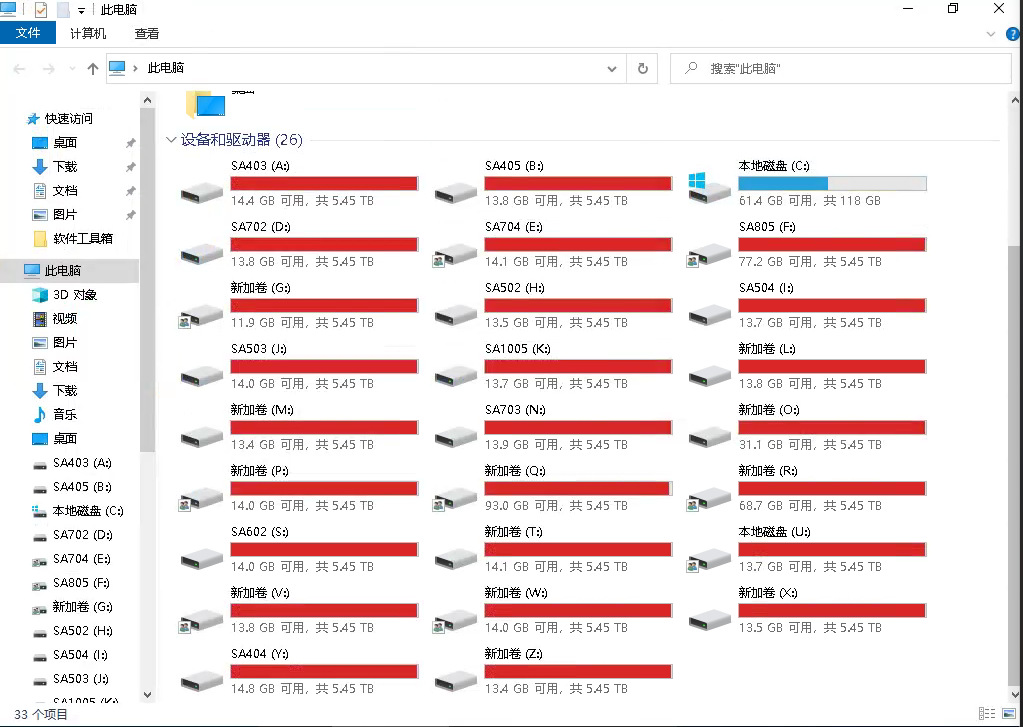Select the SA805 (F:) shared drive icon
Viewport: 1023px width, 727px height.
click(709, 255)
